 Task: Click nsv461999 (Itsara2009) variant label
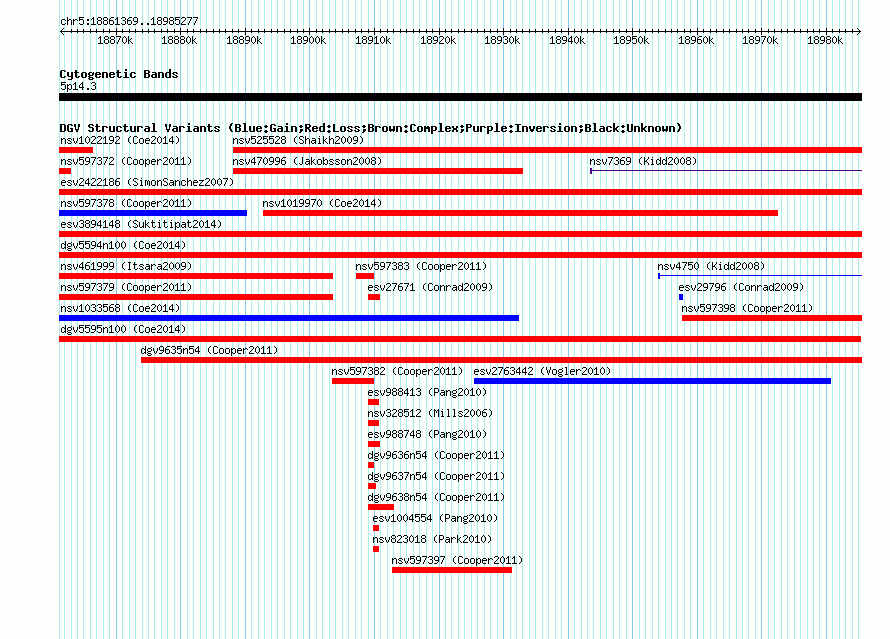click(x=126, y=266)
